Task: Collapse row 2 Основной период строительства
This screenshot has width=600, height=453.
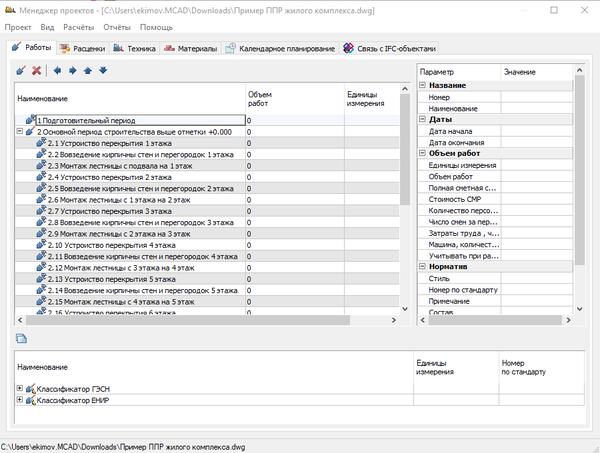Action: click(x=20, y=131)
